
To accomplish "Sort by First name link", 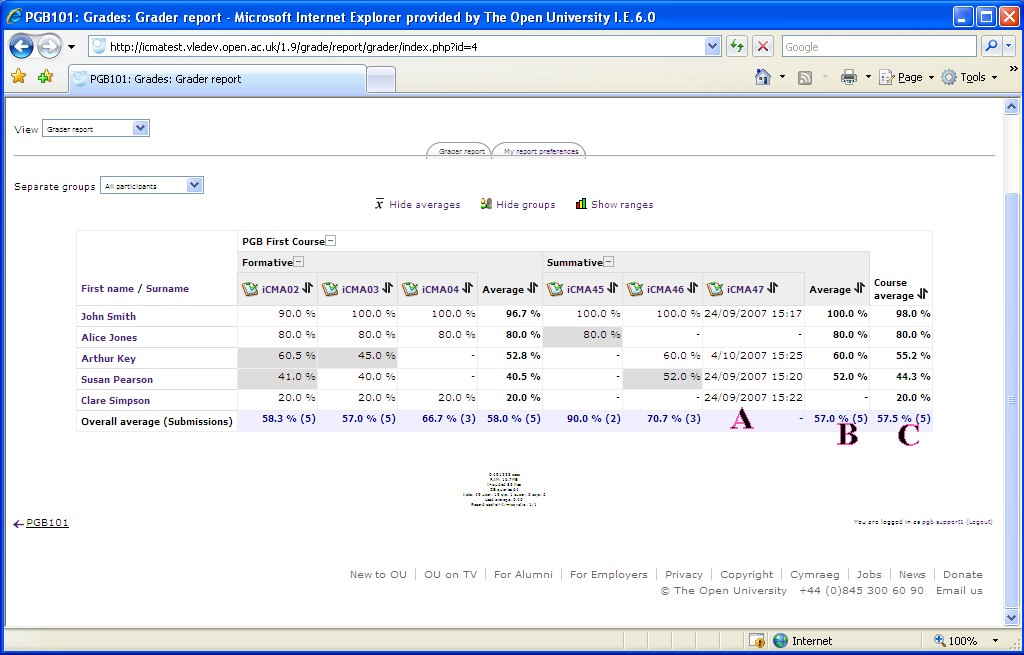I will click(x=107, y=288).
